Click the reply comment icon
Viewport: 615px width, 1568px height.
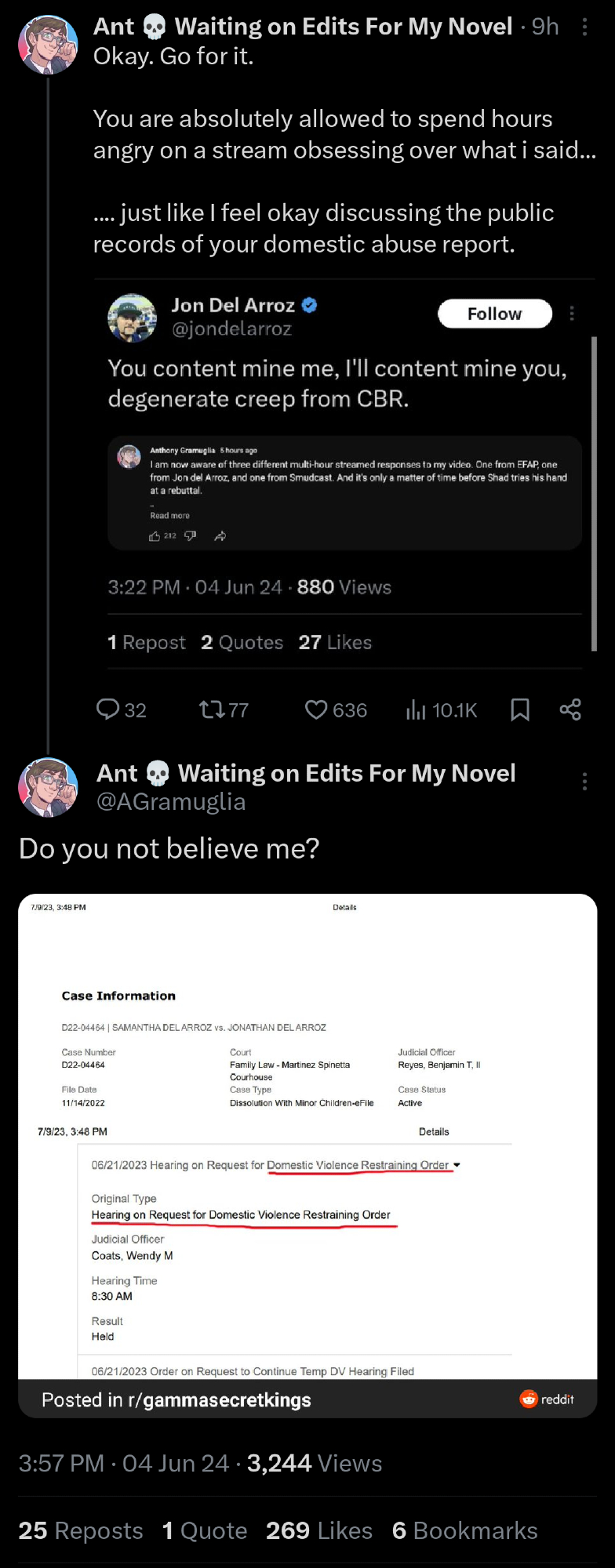point(107,710)
